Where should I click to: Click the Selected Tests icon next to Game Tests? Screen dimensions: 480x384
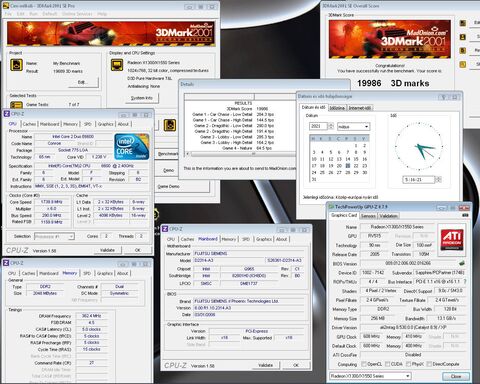pyautogui.click(x=16, y=105)
